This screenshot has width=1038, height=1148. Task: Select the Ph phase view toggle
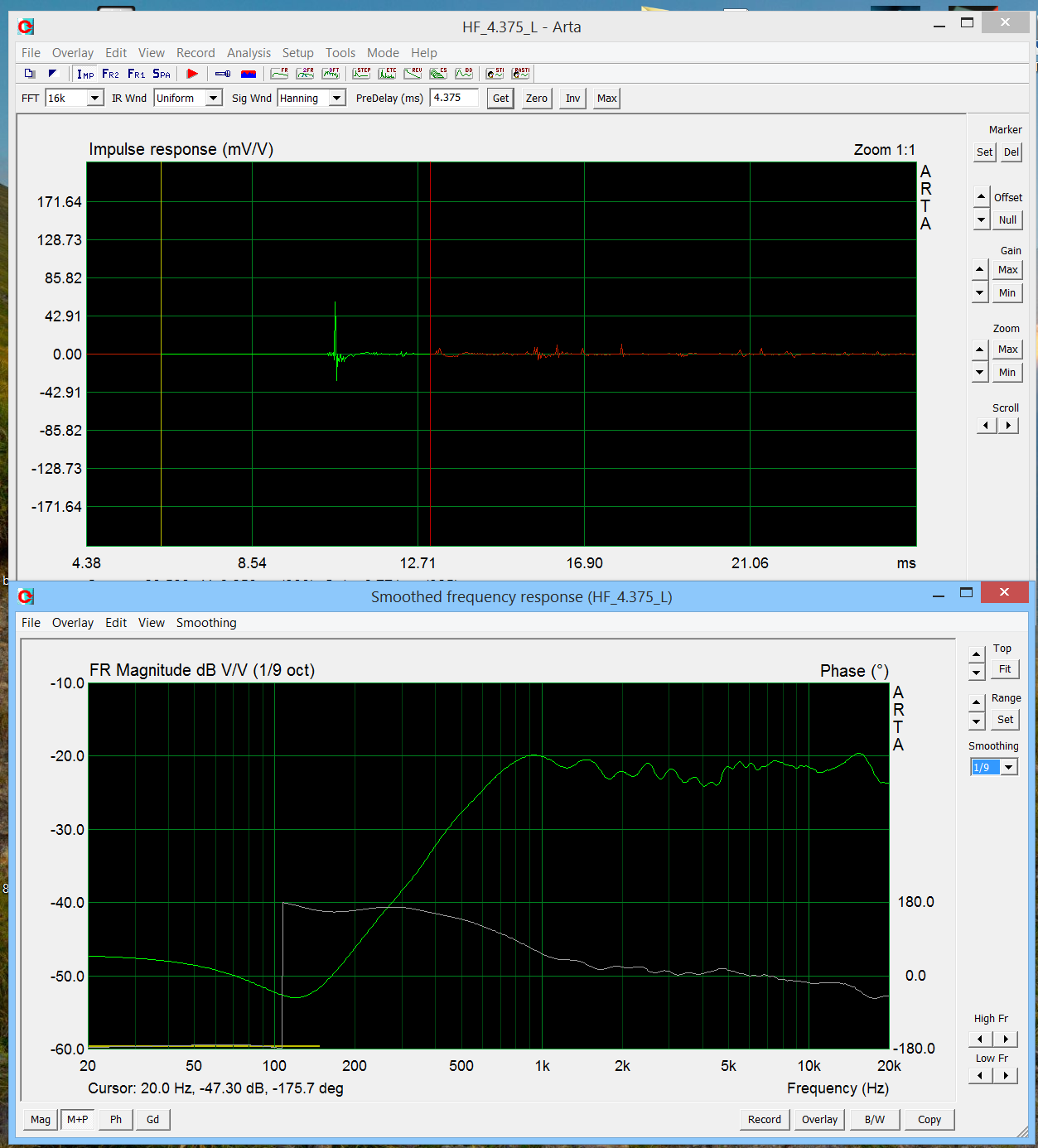[116, 1120]
